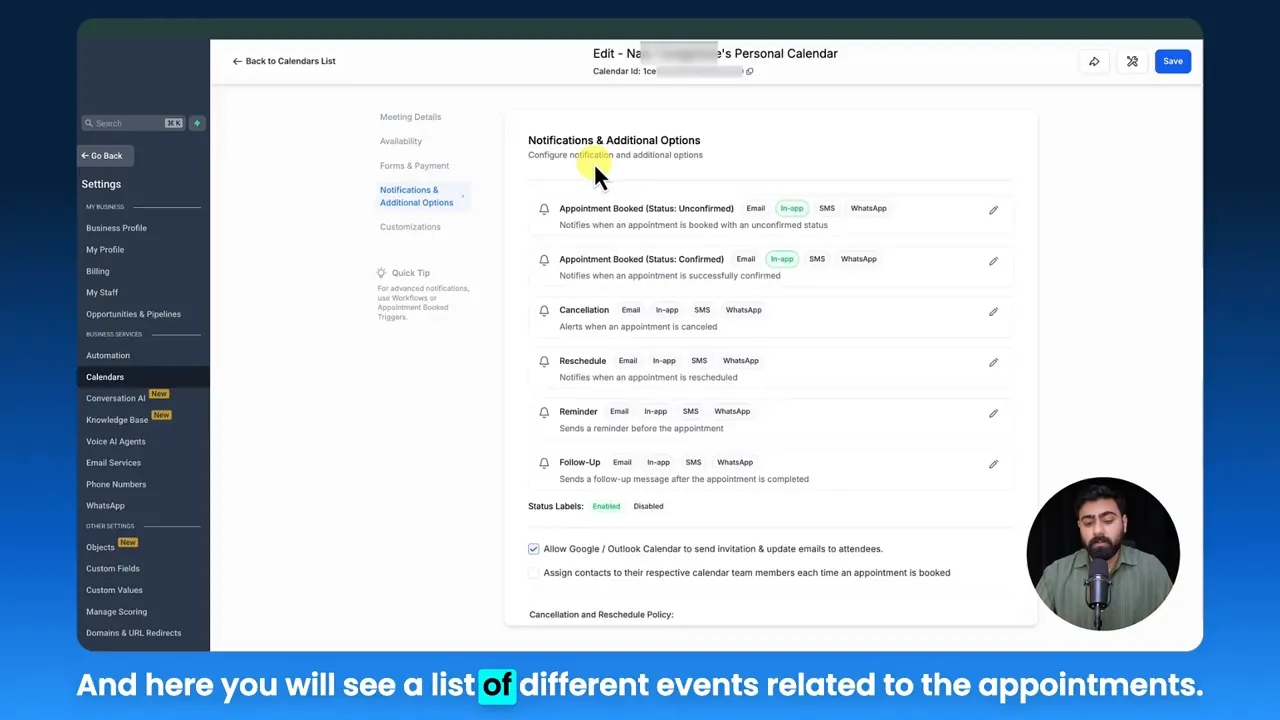This screenshot has height=720, width=1280.
Task: Select Calendars in the Settings sidebar
Action: click(105, 377)
